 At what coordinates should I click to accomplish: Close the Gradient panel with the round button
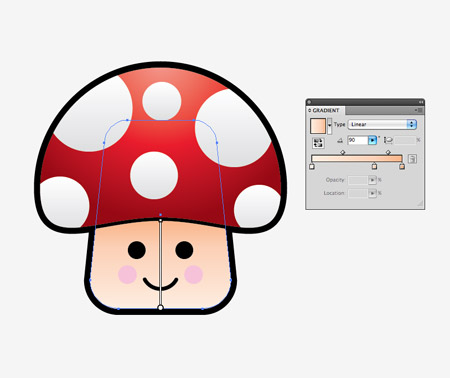click(x=309, y=102)
